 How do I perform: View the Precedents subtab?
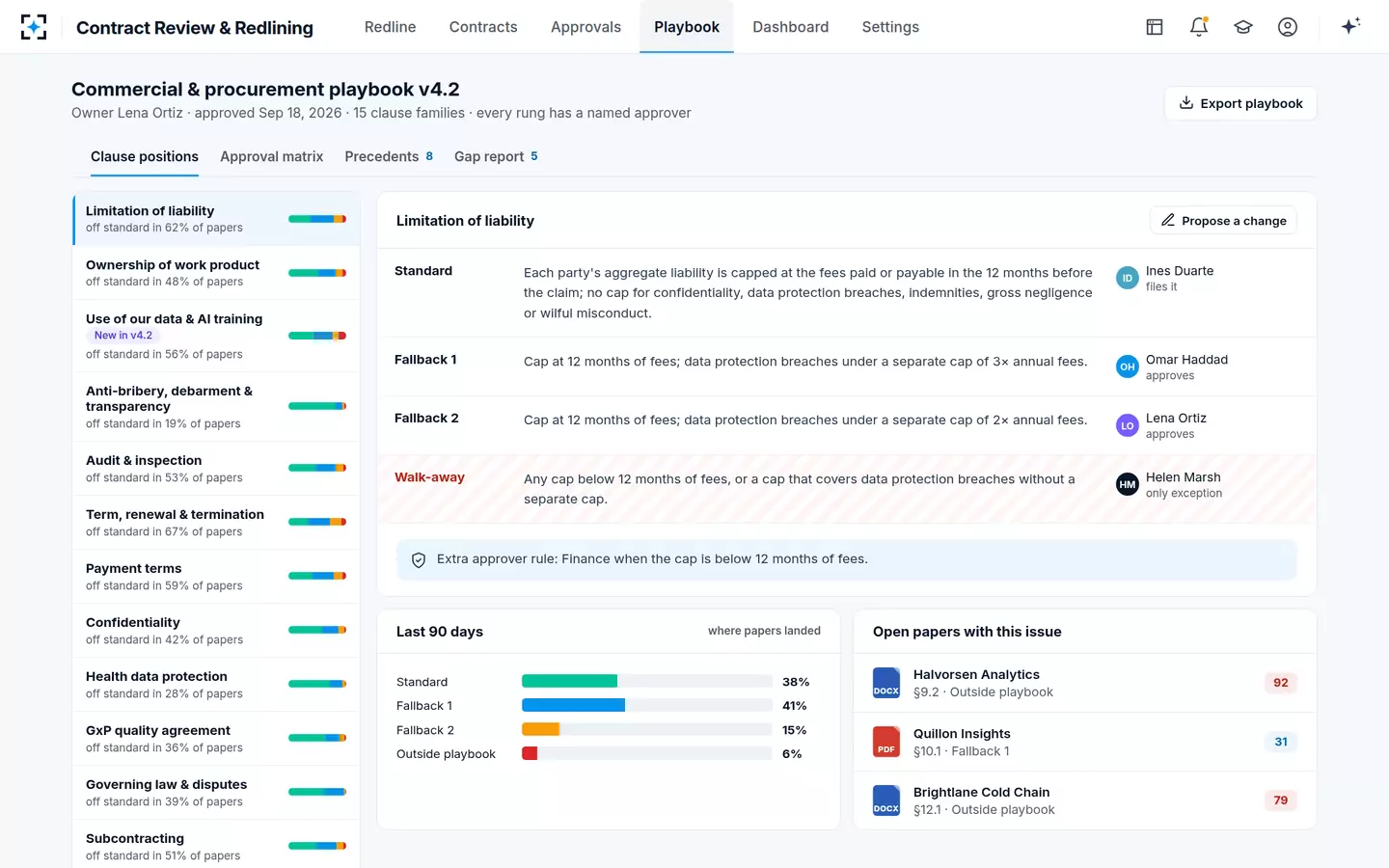389,156
